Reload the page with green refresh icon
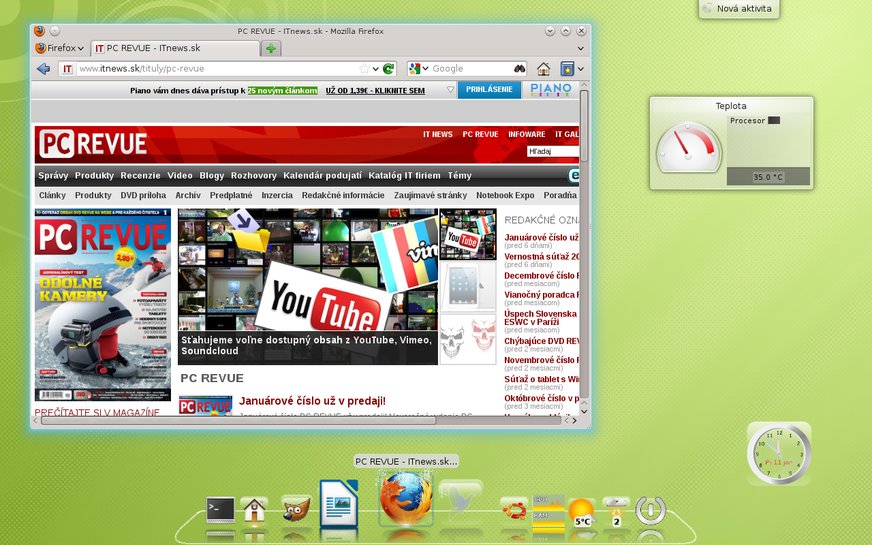Viewport: 872px width, 545px height. (x=388, y=68)
